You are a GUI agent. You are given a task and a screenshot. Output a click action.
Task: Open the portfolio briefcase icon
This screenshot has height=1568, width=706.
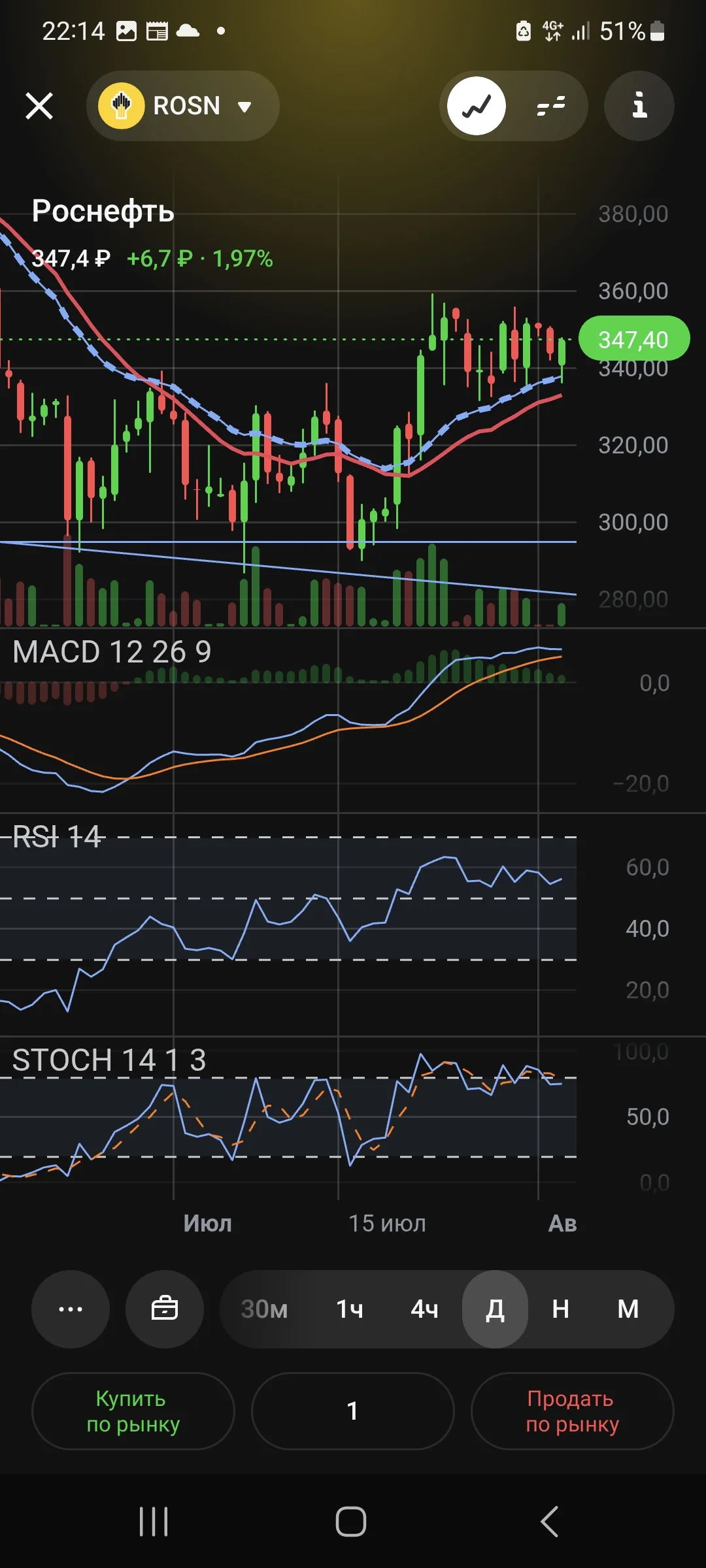[x=165, y=1309]
